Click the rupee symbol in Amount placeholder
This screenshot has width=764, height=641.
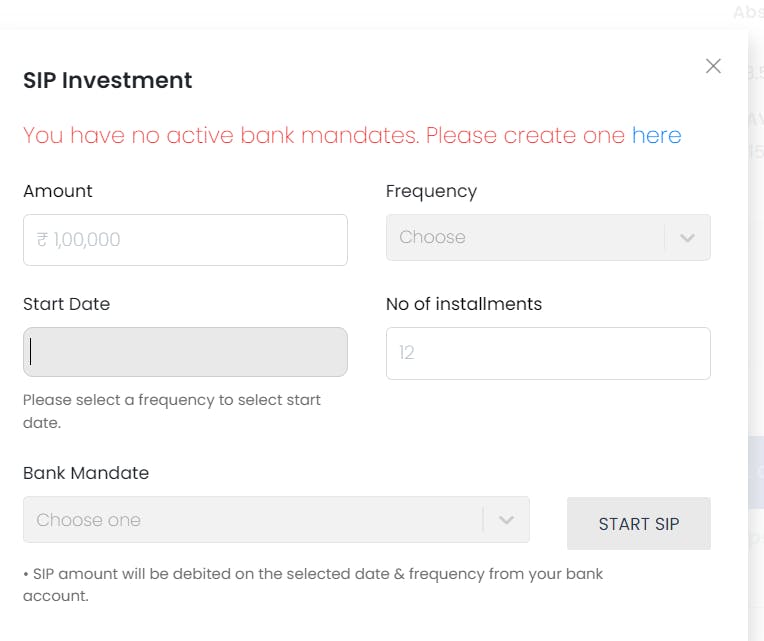point(42,240)
